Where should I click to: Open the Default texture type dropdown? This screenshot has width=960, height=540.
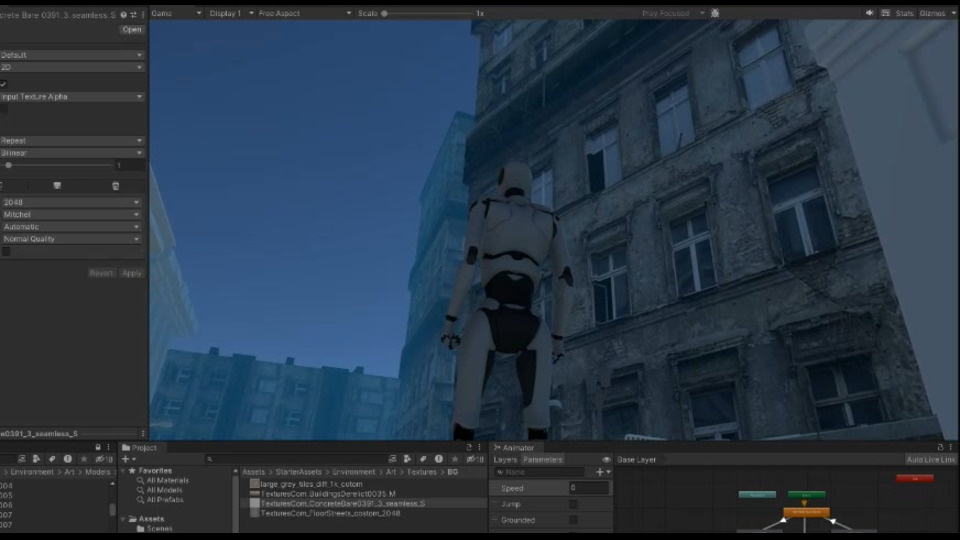pyautogui.click(x=72, y=55)
